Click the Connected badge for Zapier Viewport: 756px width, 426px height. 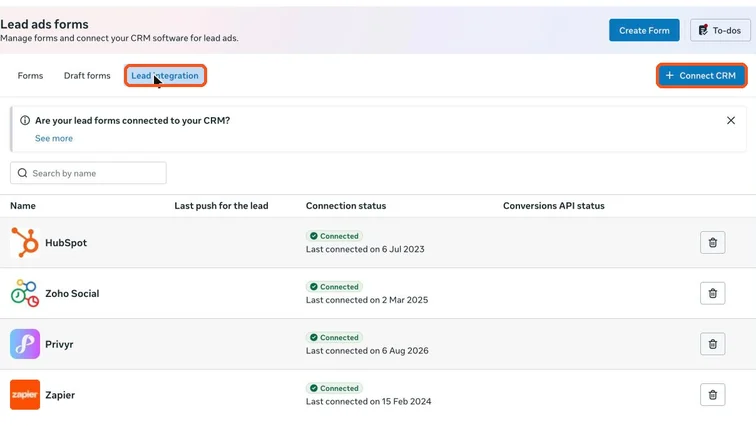coord(334,388)
